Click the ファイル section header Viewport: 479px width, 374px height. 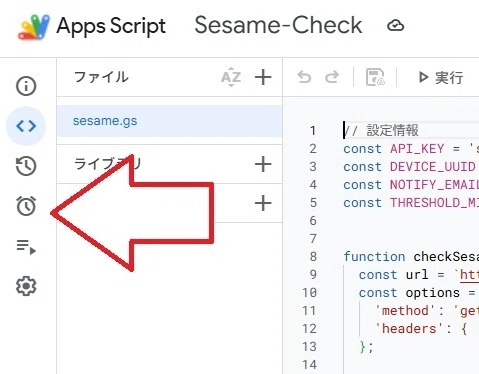101,77
